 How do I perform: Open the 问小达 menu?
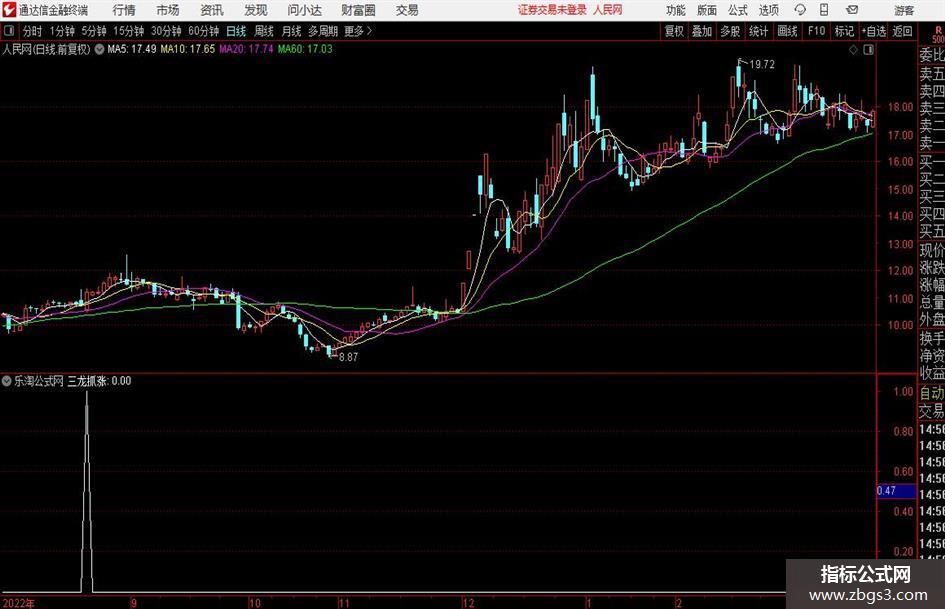click(304, 10)
